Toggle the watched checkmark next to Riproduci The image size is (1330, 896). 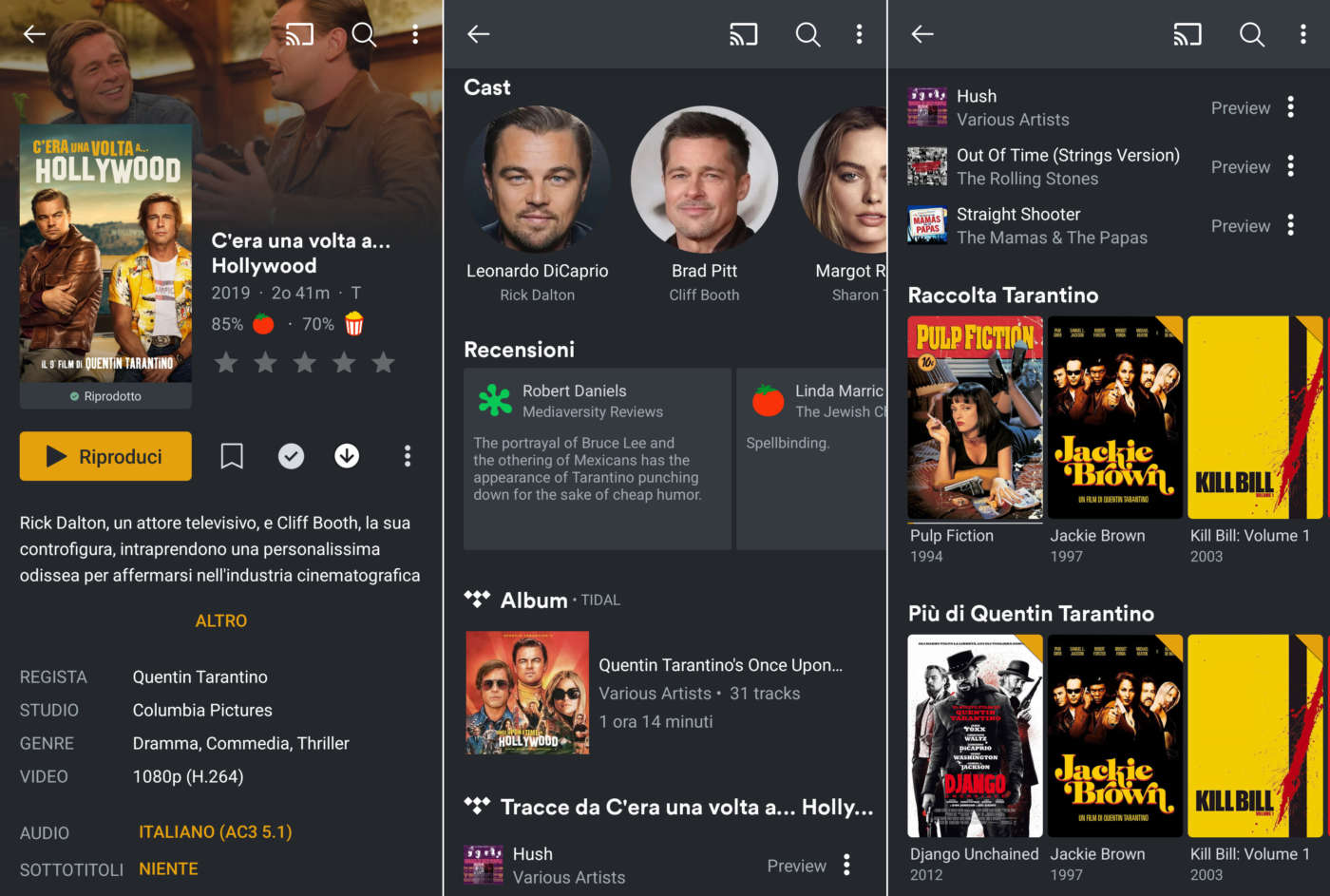[x=291, y=456]
